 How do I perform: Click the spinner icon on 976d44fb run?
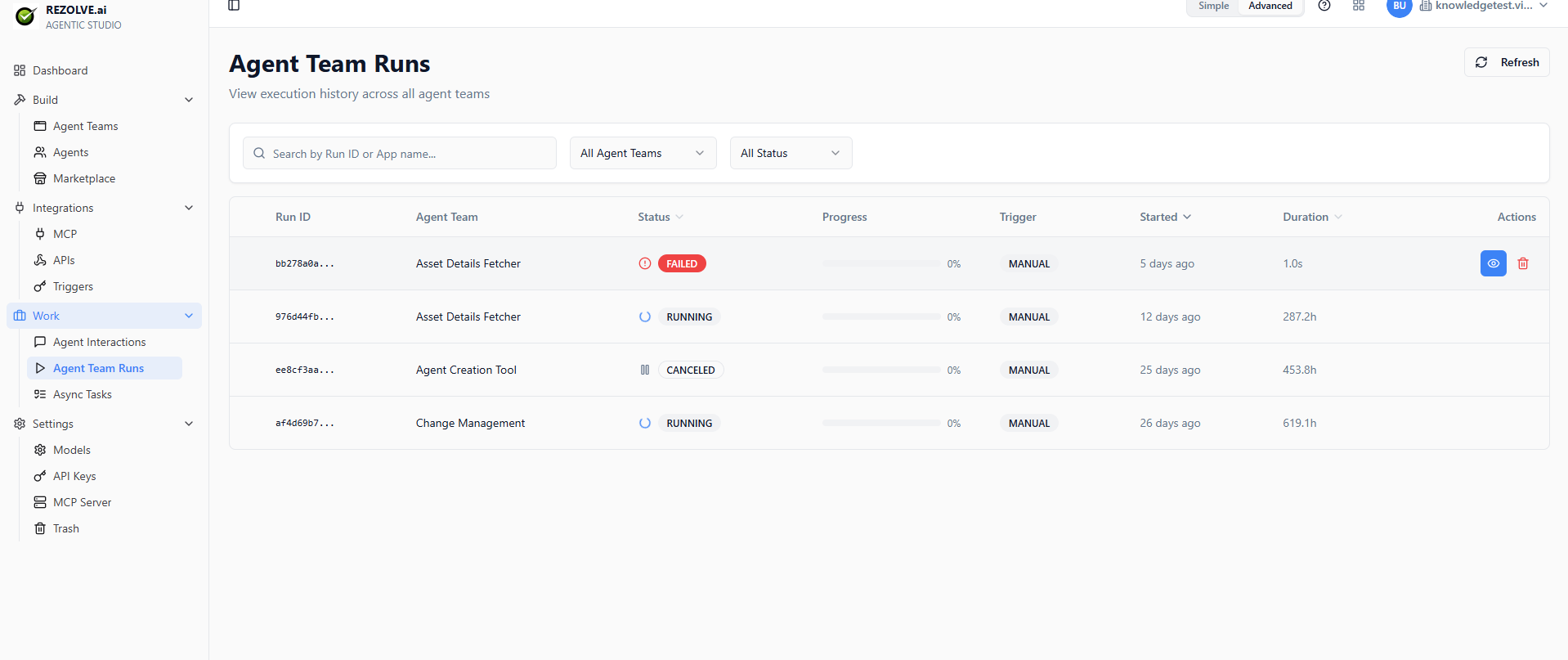pos(645,317)
